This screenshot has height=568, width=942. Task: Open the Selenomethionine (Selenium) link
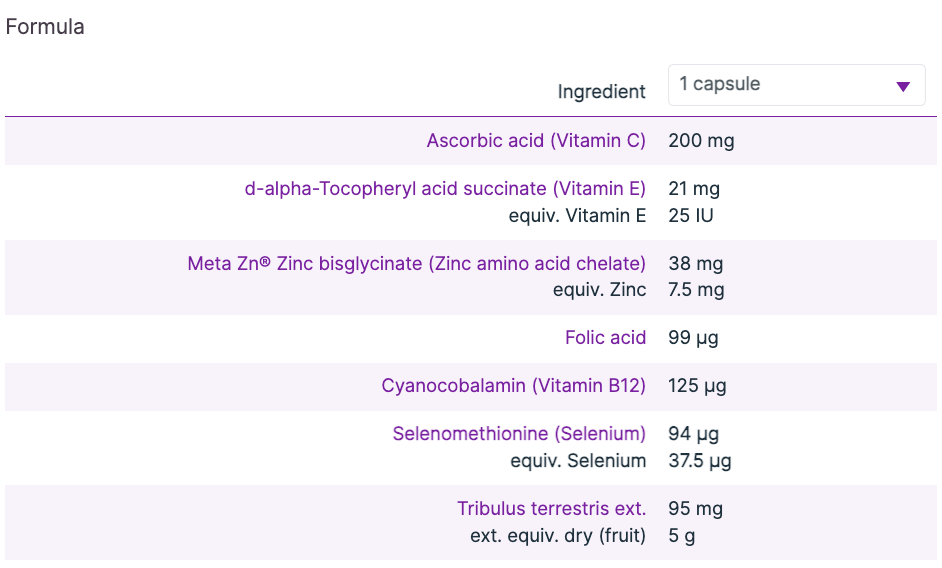pyautogui.click(x=519, y=434)
